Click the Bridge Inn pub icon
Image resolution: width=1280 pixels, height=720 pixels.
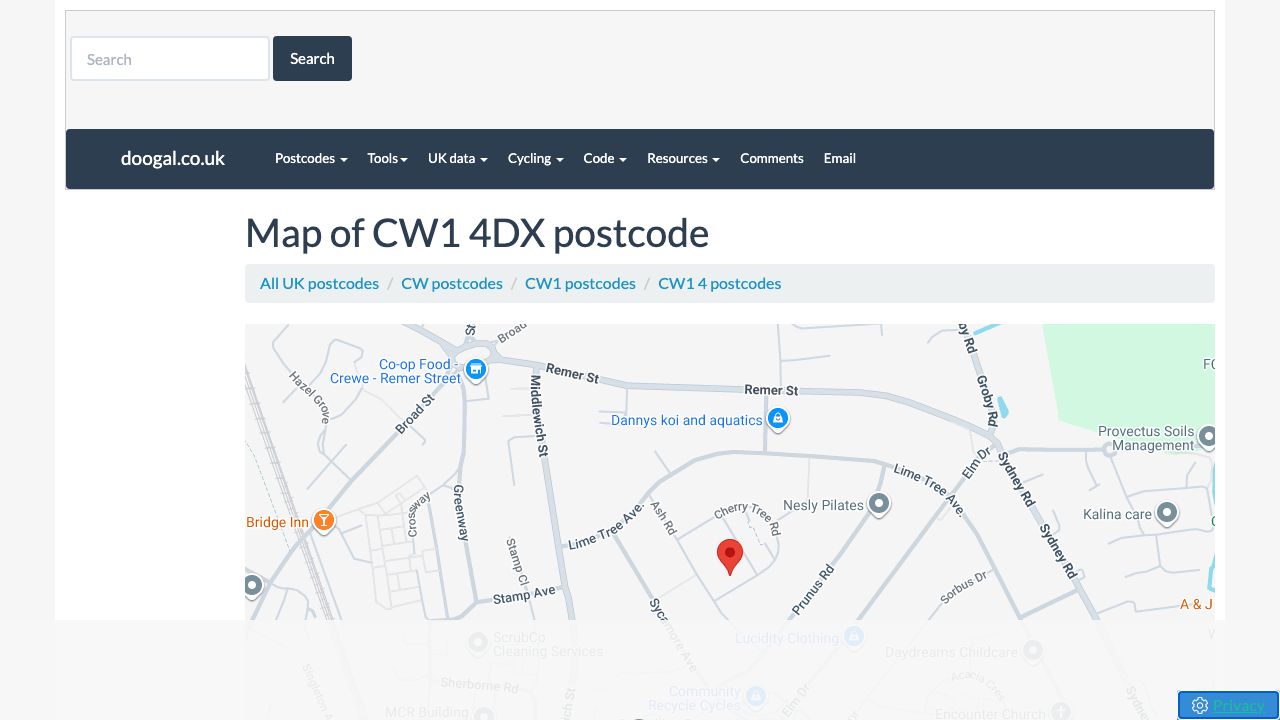click(x=324, y=520)
